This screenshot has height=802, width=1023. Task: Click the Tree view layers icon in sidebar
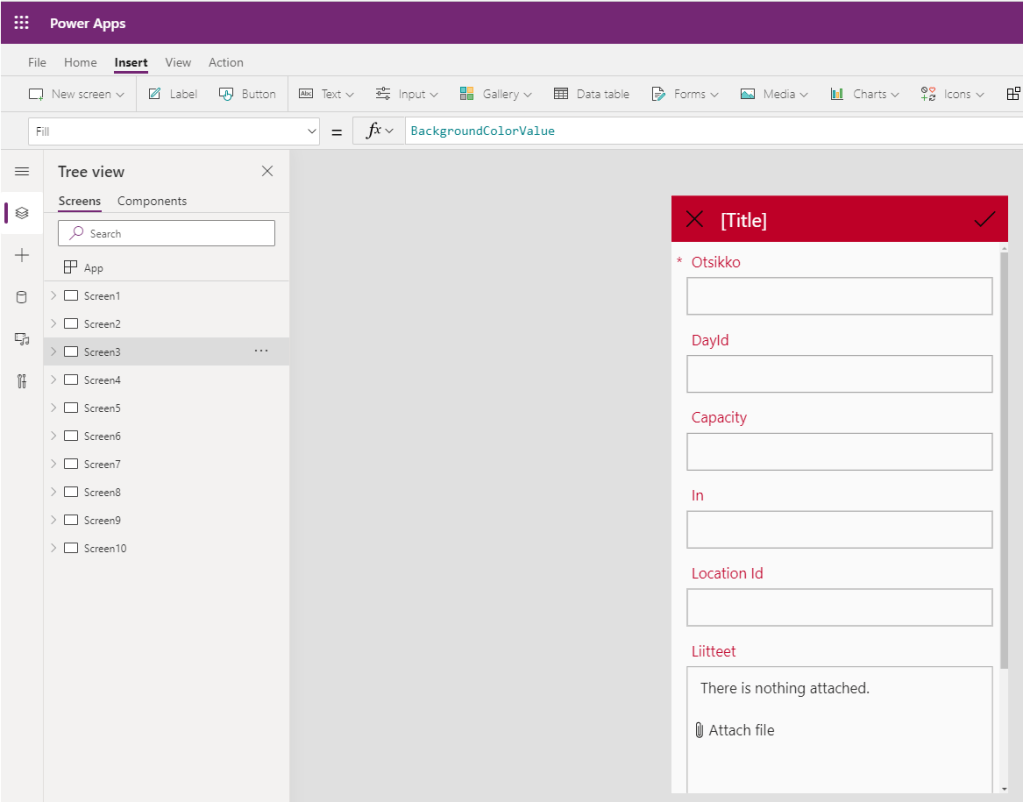coord(22,213)
